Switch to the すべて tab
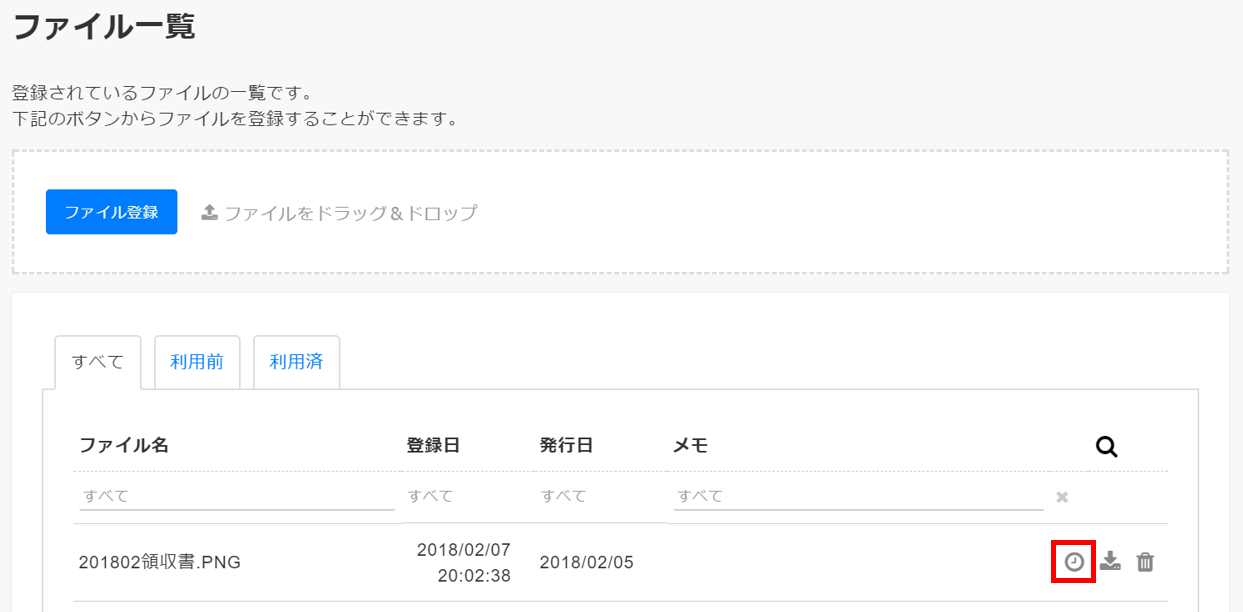Screen dimensions: 1243x612 coord(98,362)
